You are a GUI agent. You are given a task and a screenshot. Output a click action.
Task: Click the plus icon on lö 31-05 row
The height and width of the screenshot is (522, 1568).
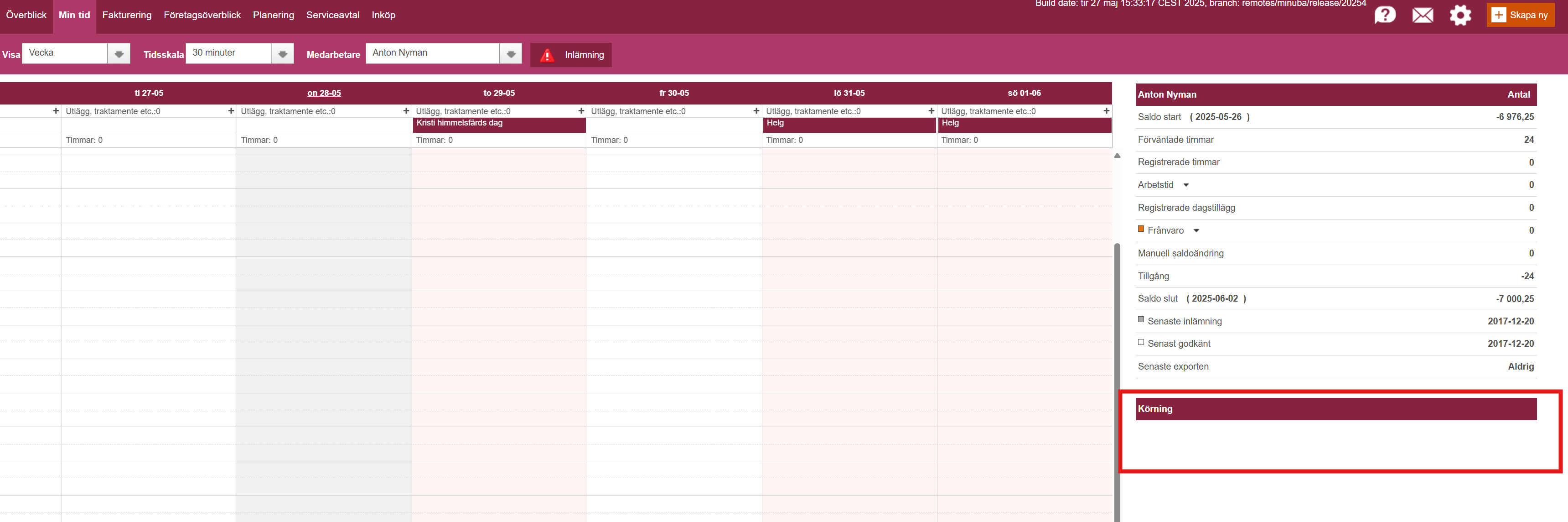[931, 111]
